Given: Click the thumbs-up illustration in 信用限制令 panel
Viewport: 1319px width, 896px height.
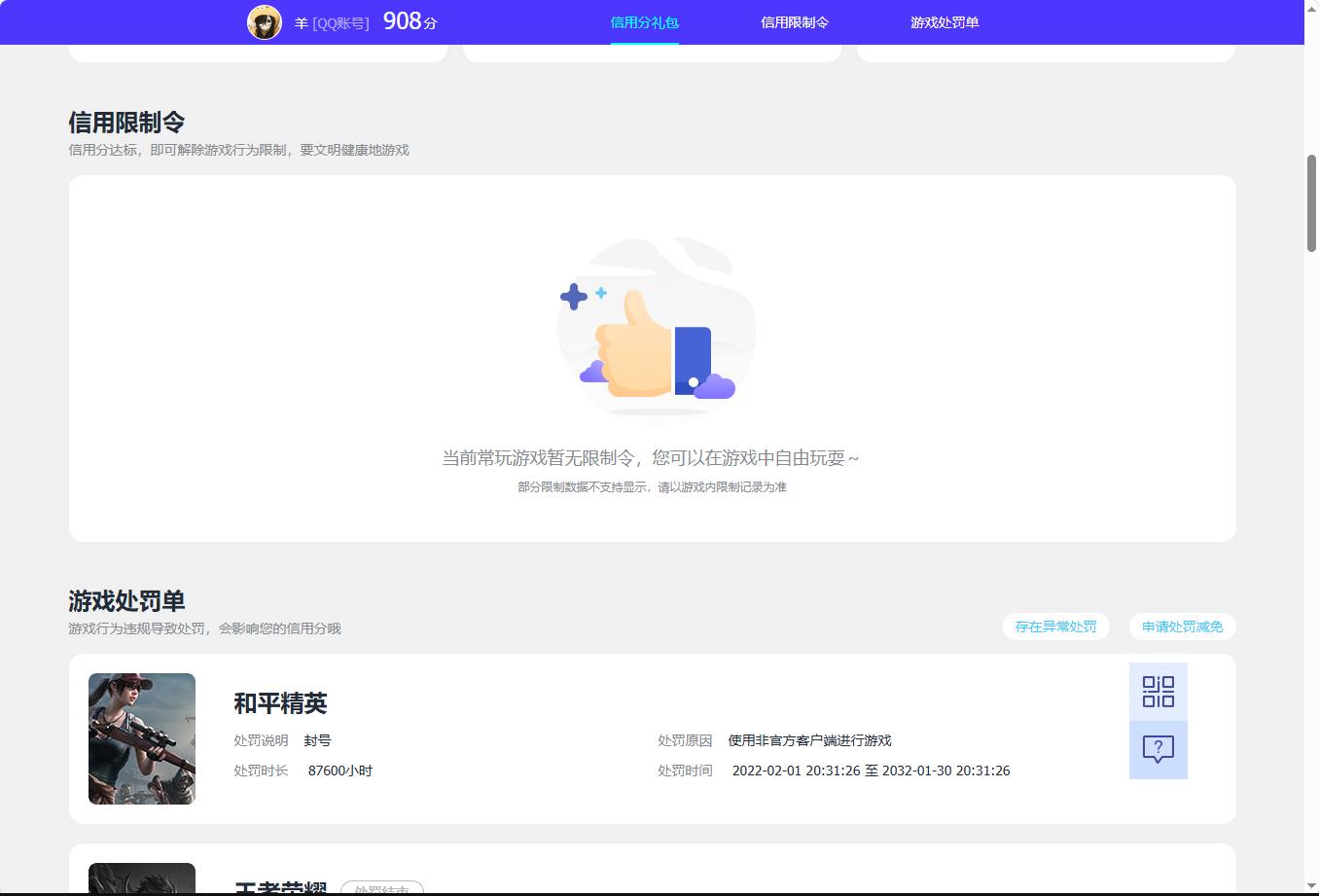Looking at the screenshot, I should point(656,327).
